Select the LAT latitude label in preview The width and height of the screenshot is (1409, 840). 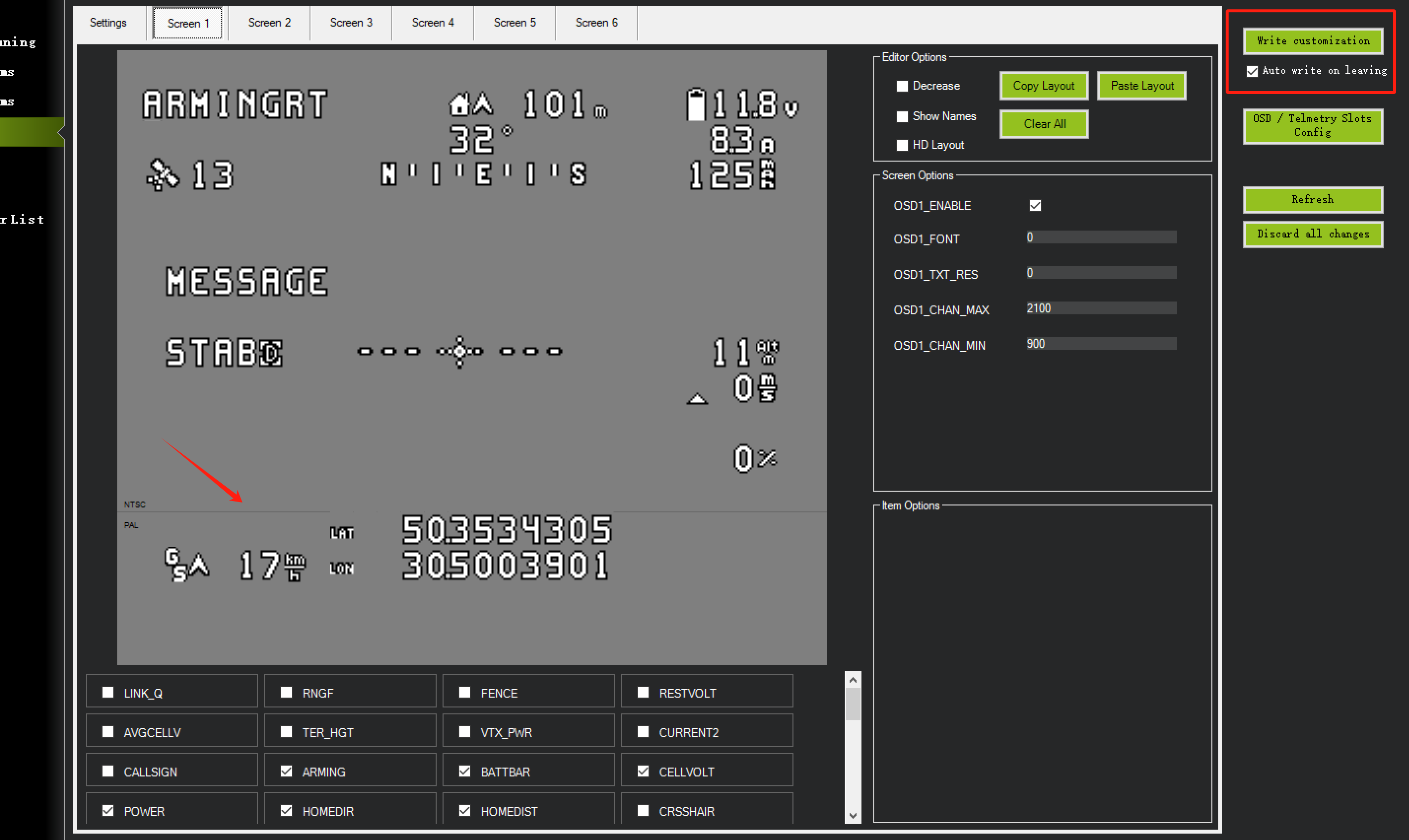(x=342, y=533)
